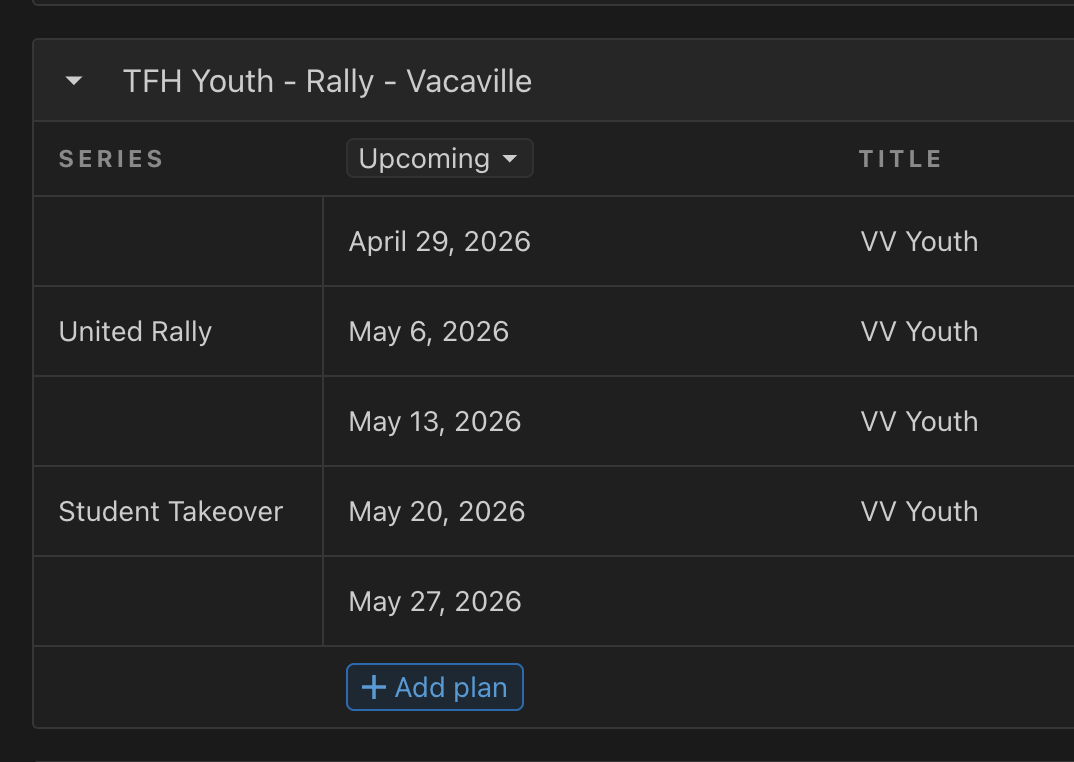
Task: Open the April 29, 2026 plan
Action: [x=439, y=242]
